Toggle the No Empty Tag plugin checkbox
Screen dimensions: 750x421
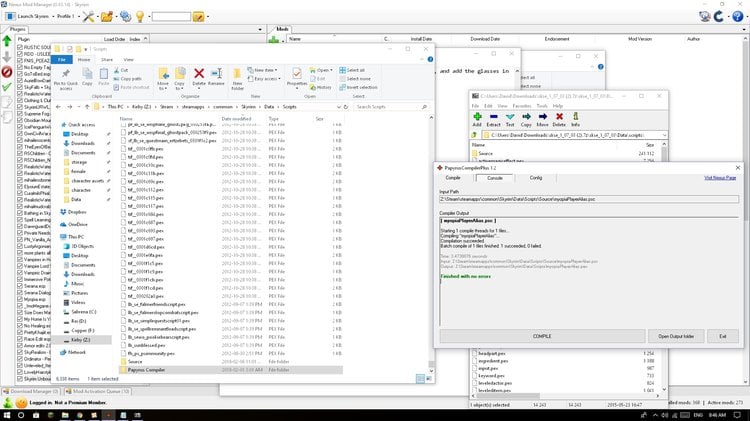tap(20, 67)
